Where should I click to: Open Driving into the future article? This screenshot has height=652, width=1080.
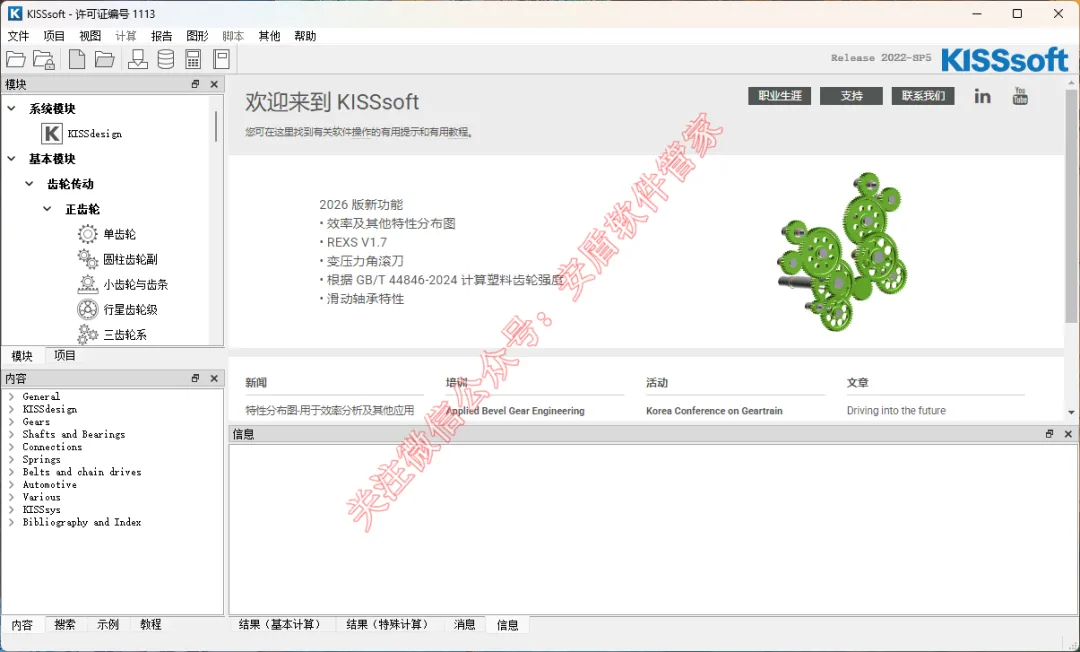896,410
